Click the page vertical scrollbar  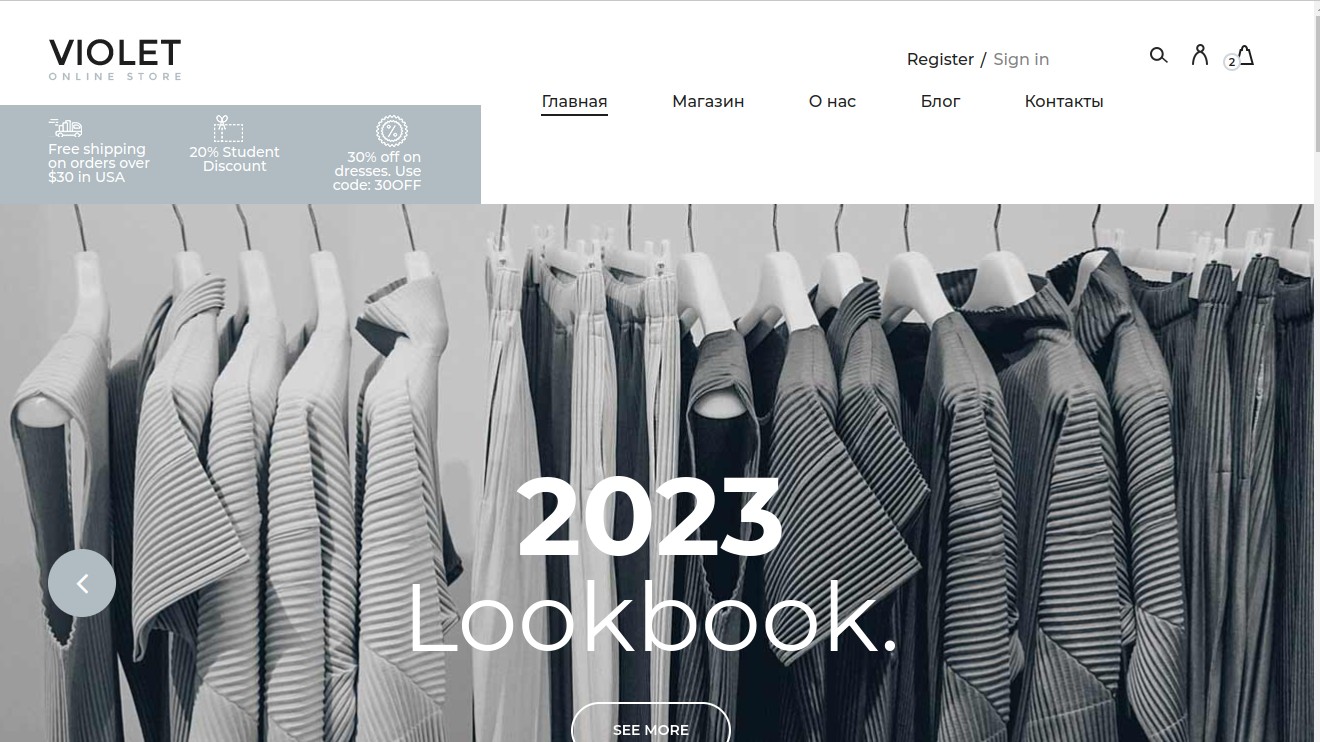pyautogui.click(x=1316, y=371)
